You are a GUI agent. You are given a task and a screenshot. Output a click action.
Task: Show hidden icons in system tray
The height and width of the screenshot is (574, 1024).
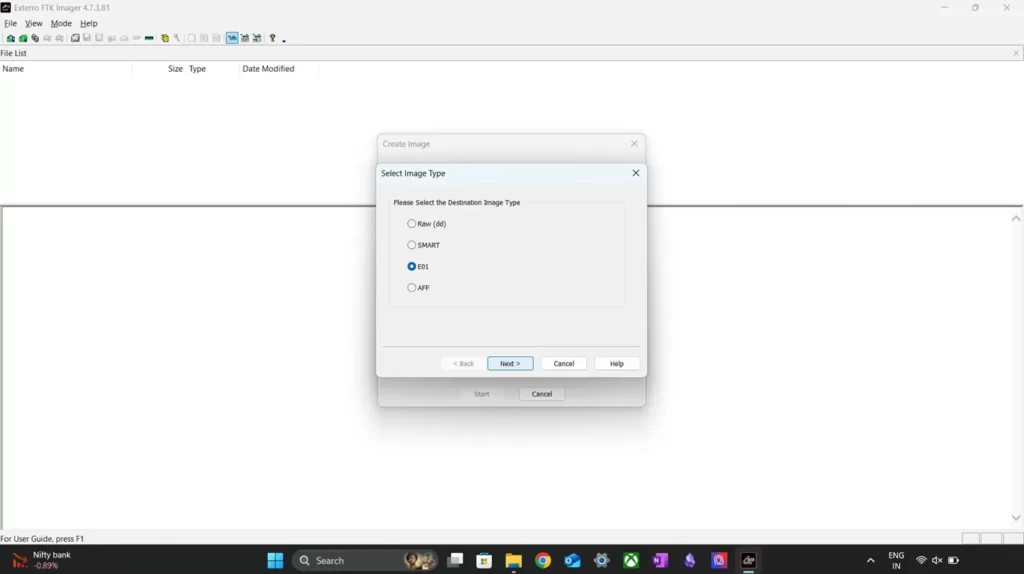coord(870,561)
